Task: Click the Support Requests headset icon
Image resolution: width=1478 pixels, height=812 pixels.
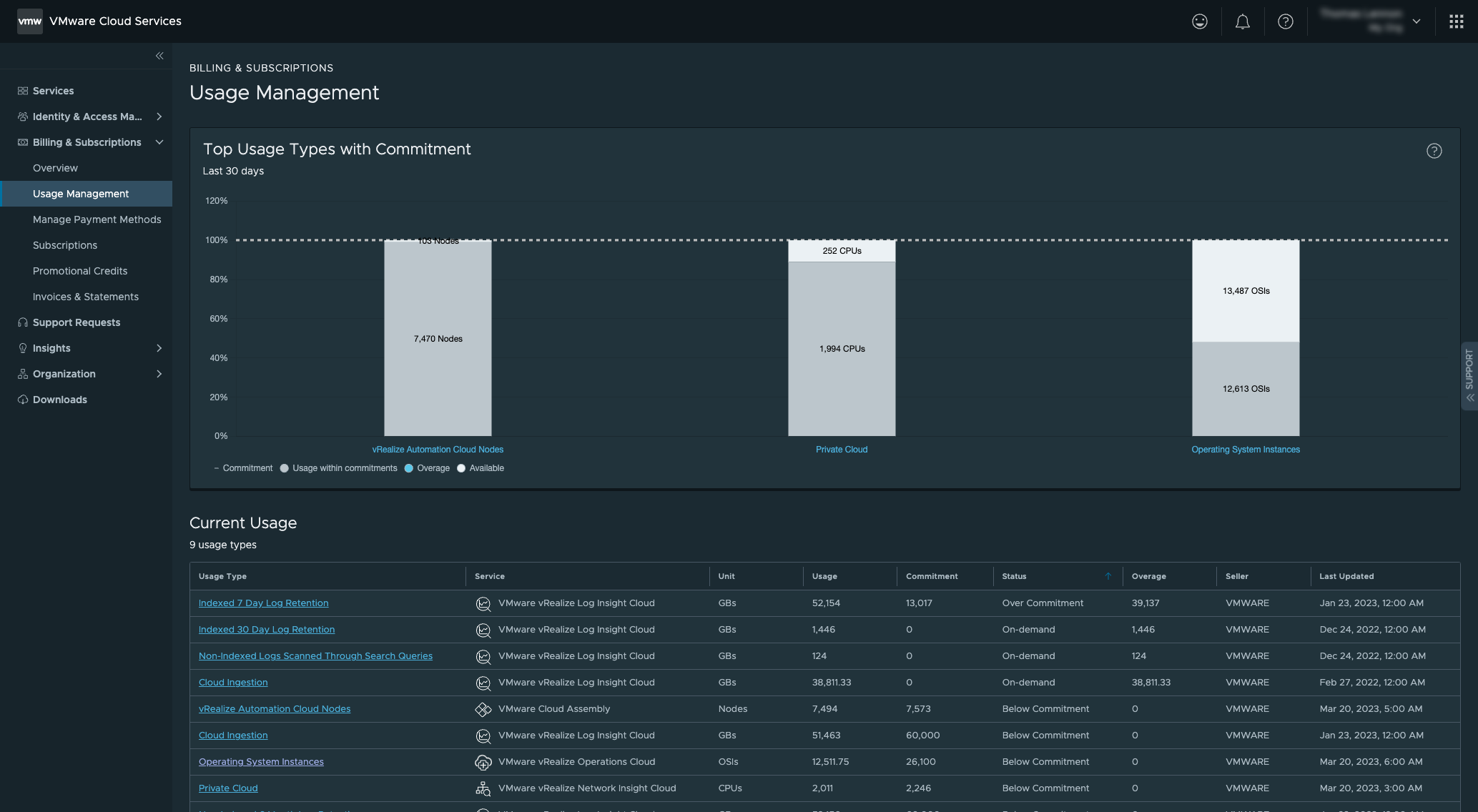Action: [x=23, y=322]
